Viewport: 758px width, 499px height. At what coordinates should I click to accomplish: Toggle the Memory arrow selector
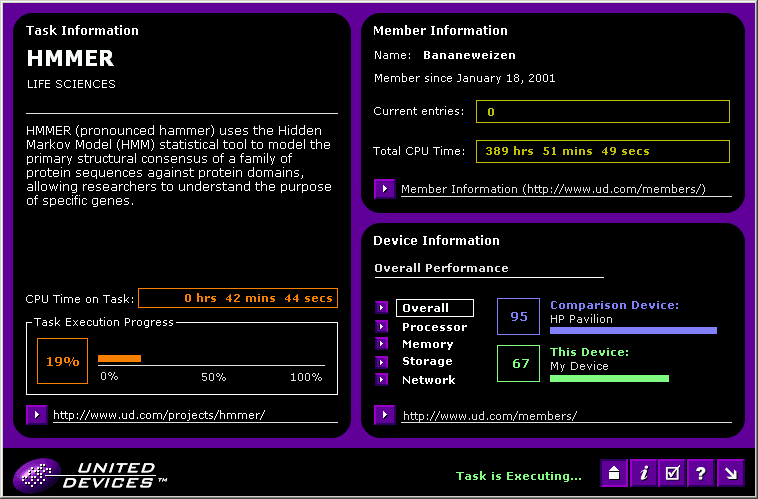pyautogui.click(x=381, y=344)
